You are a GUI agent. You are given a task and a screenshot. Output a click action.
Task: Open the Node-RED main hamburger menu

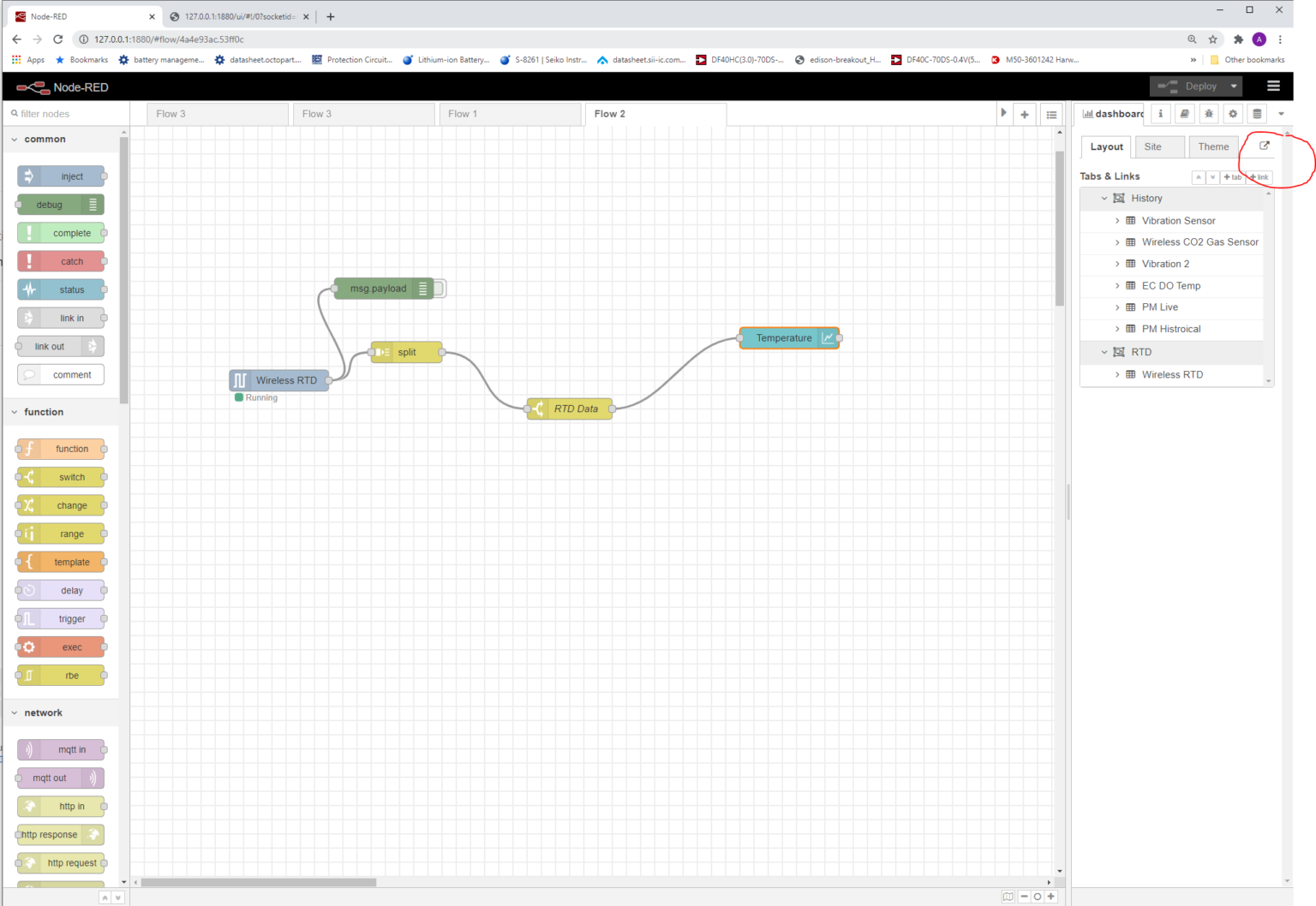(1273, 86)
